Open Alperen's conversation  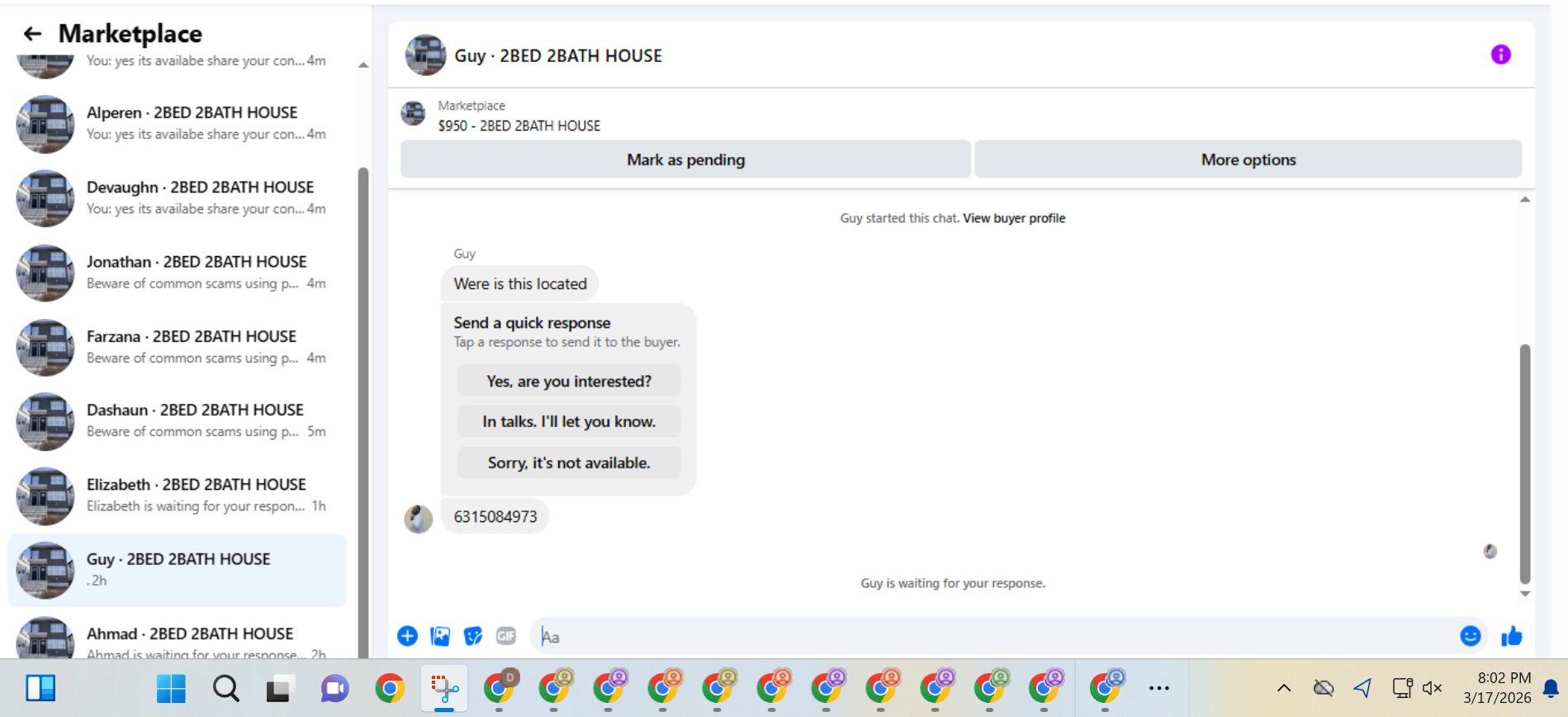[178, 124]
